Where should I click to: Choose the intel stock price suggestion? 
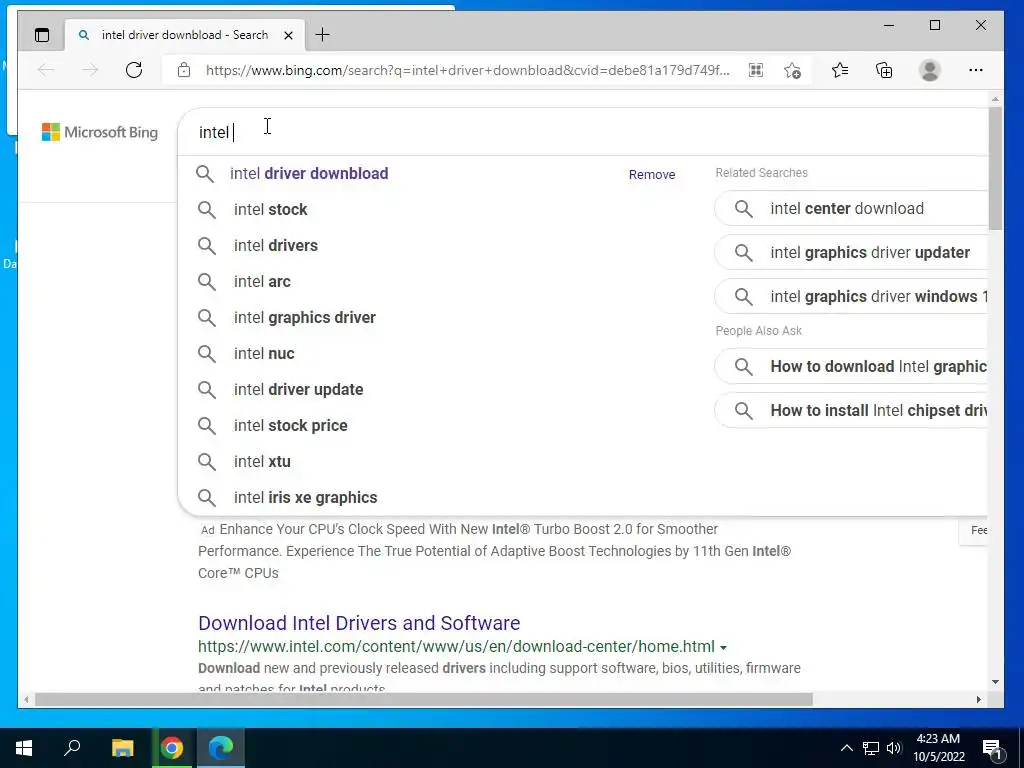click(291, 425)
